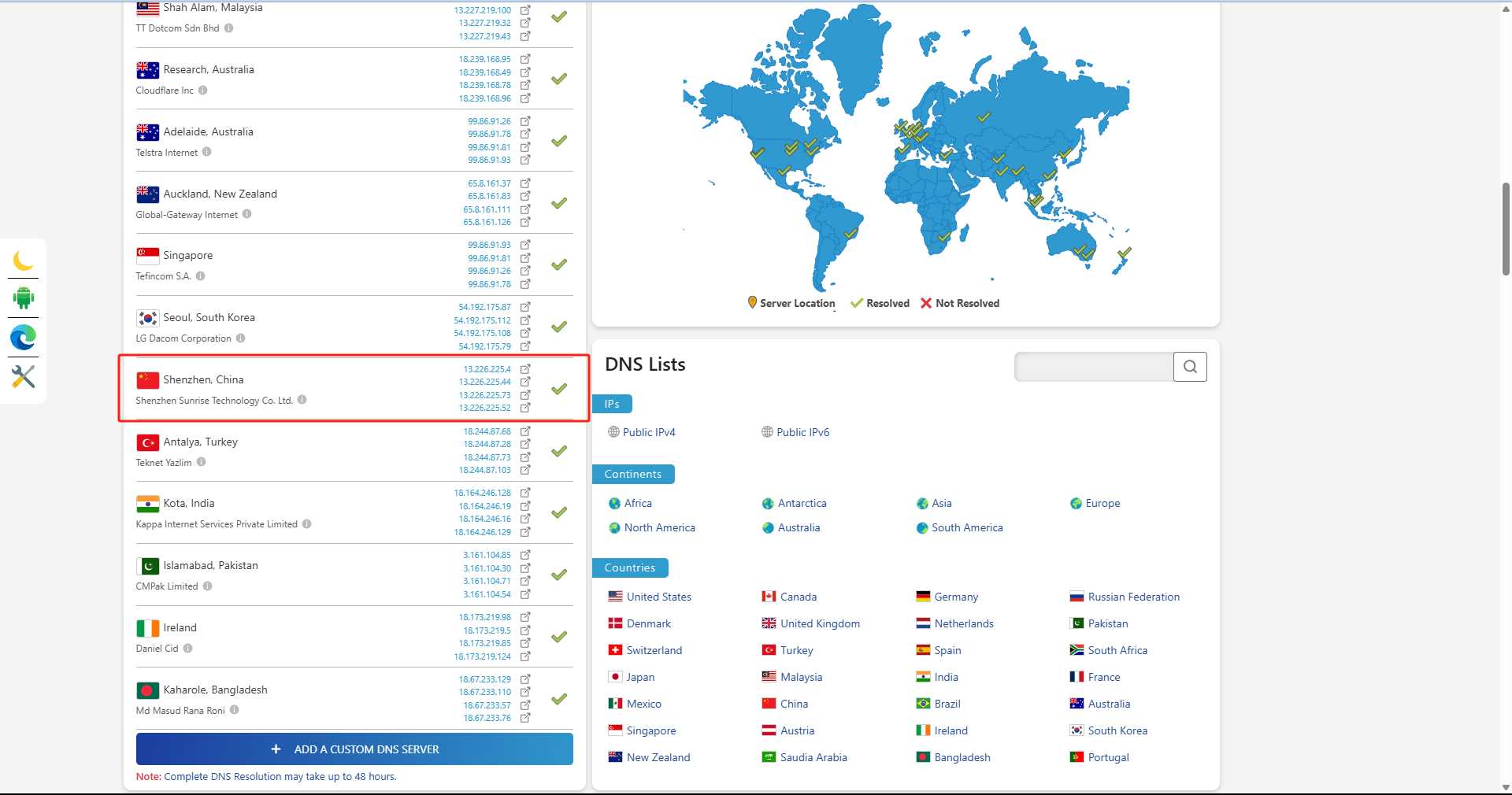Click the Android app icon in sidebar
This screenshot has height=795, width=1512.
24,298
